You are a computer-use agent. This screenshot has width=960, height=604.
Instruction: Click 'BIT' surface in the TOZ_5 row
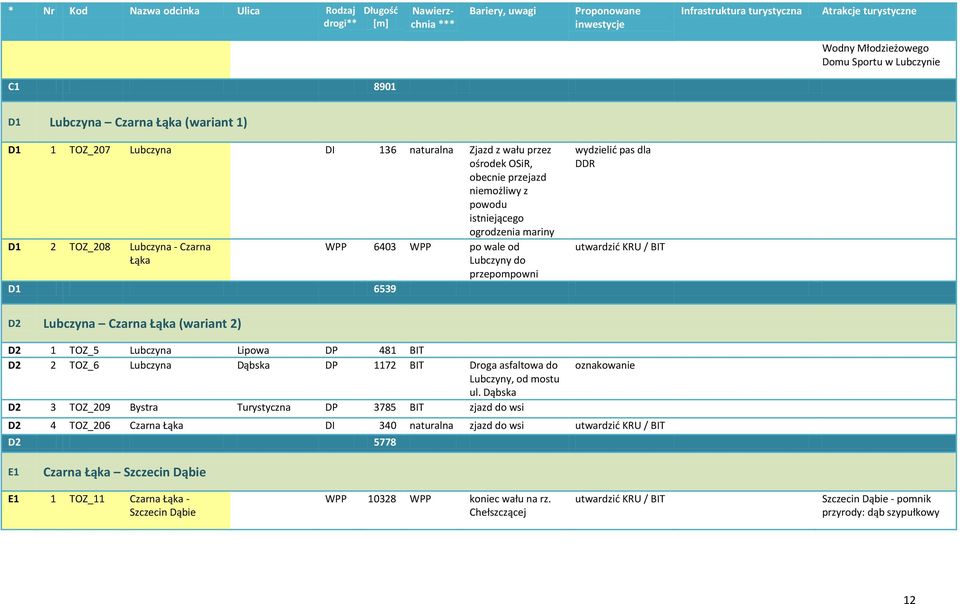[x=416, y=351]
